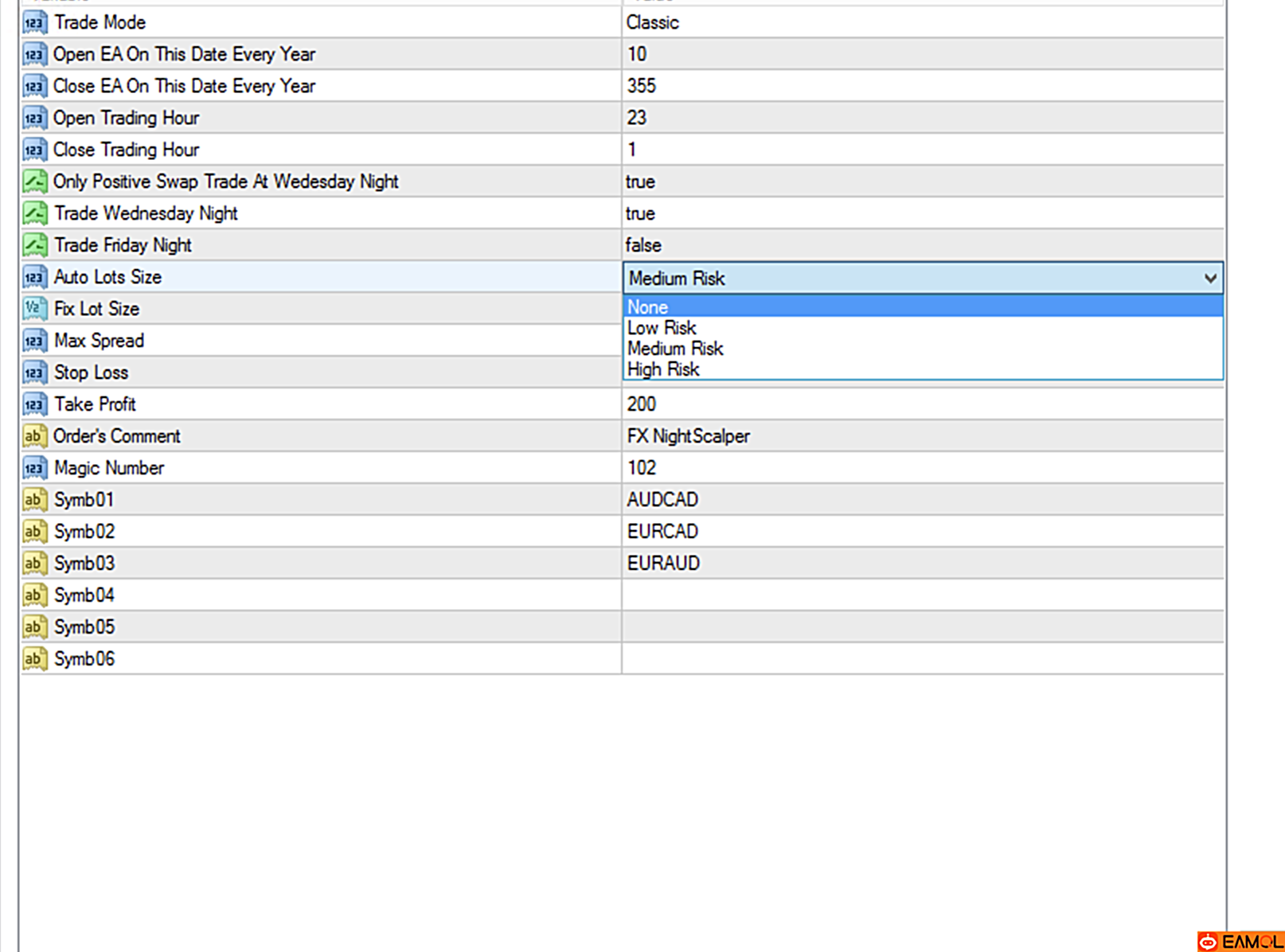This screenshot has height=952, width=1285.
Task: Collapse the Auto Lots Size dropdown arrow
Action: click(1210, 279)
